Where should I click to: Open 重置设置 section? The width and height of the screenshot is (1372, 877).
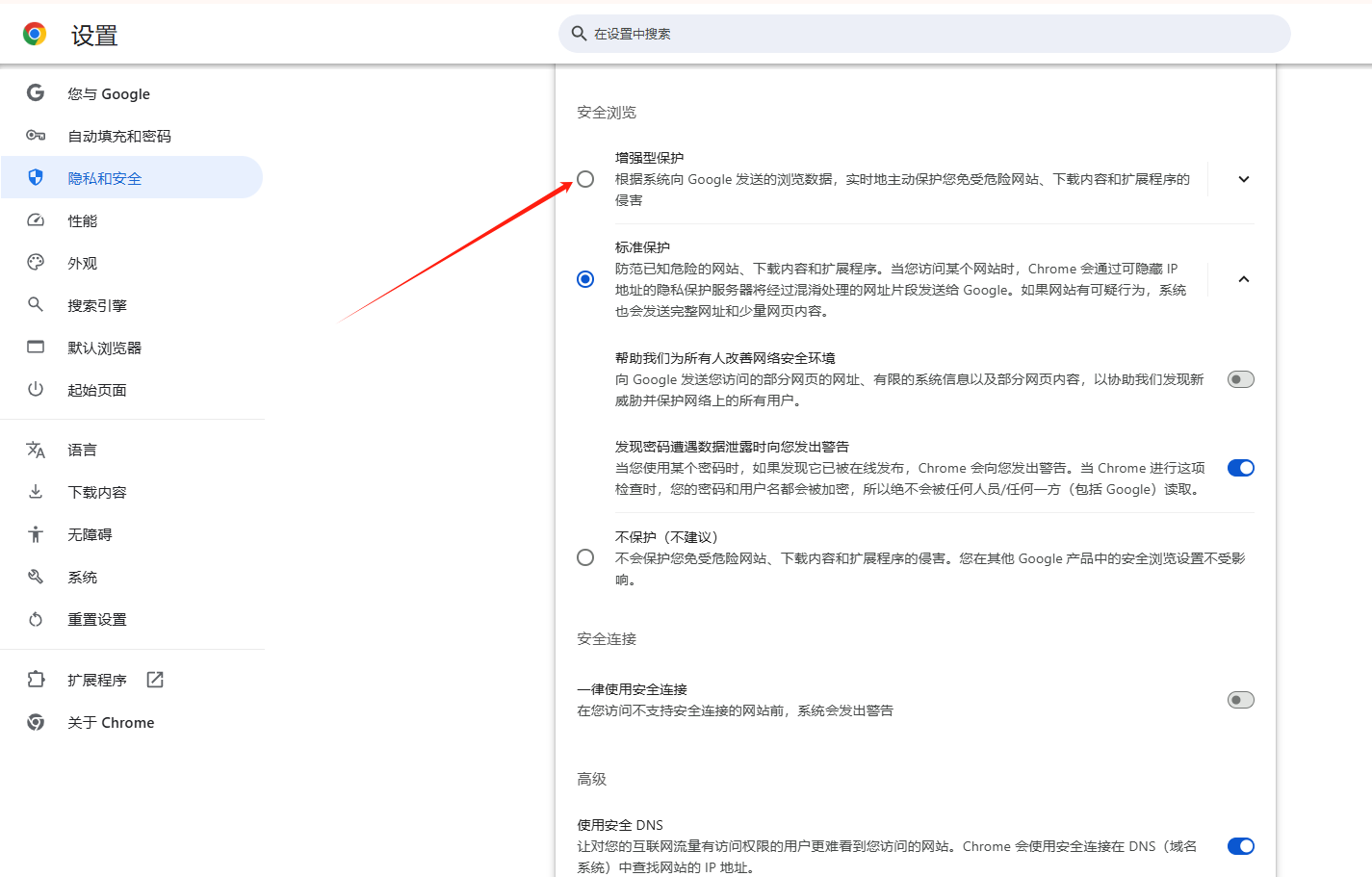tap(132, 619)
